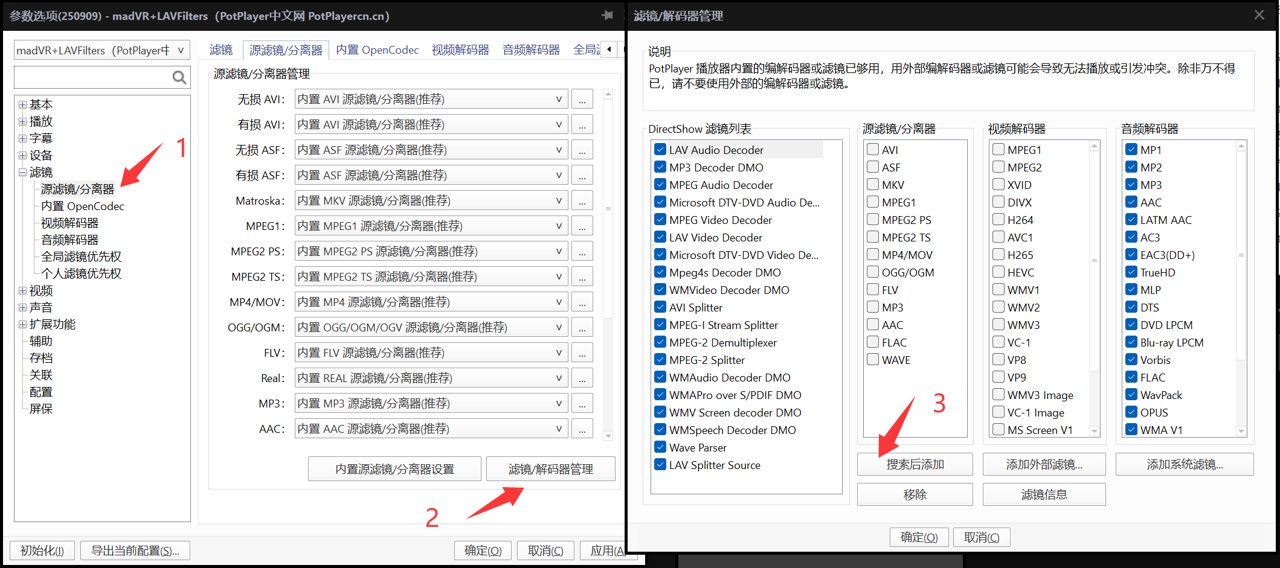This screenshot has height=568, width=1280.
Task: Switch to 内置 OpenCodec tab
Action: [375, 50]
